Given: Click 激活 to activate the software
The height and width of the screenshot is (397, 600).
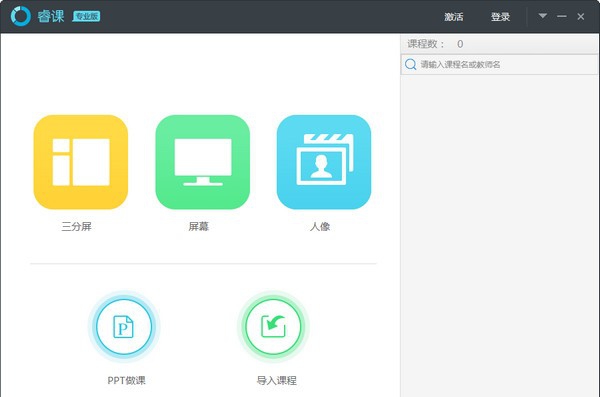Looking at the screenshot, I should pyautogui.click(x=454, y=17).
